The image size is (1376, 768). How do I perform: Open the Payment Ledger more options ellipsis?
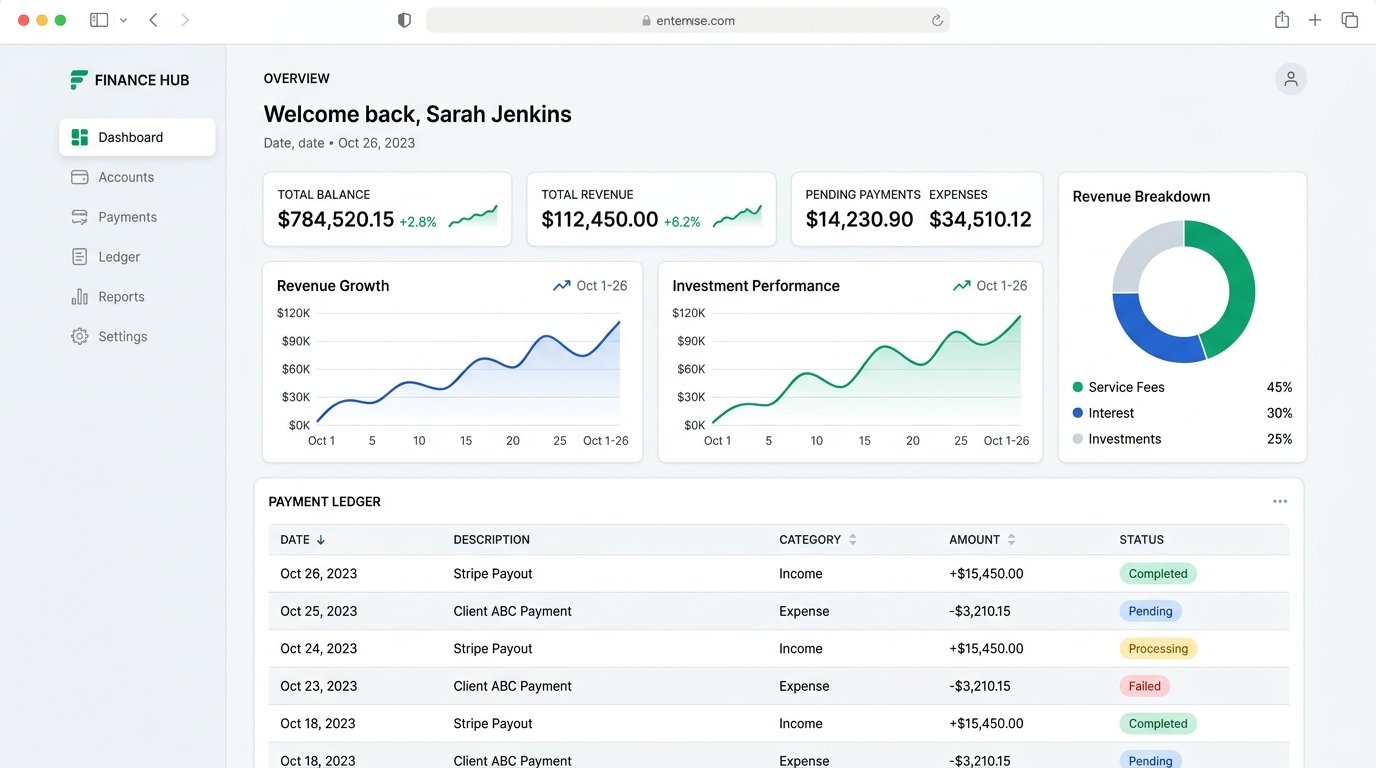point(1280,502)
